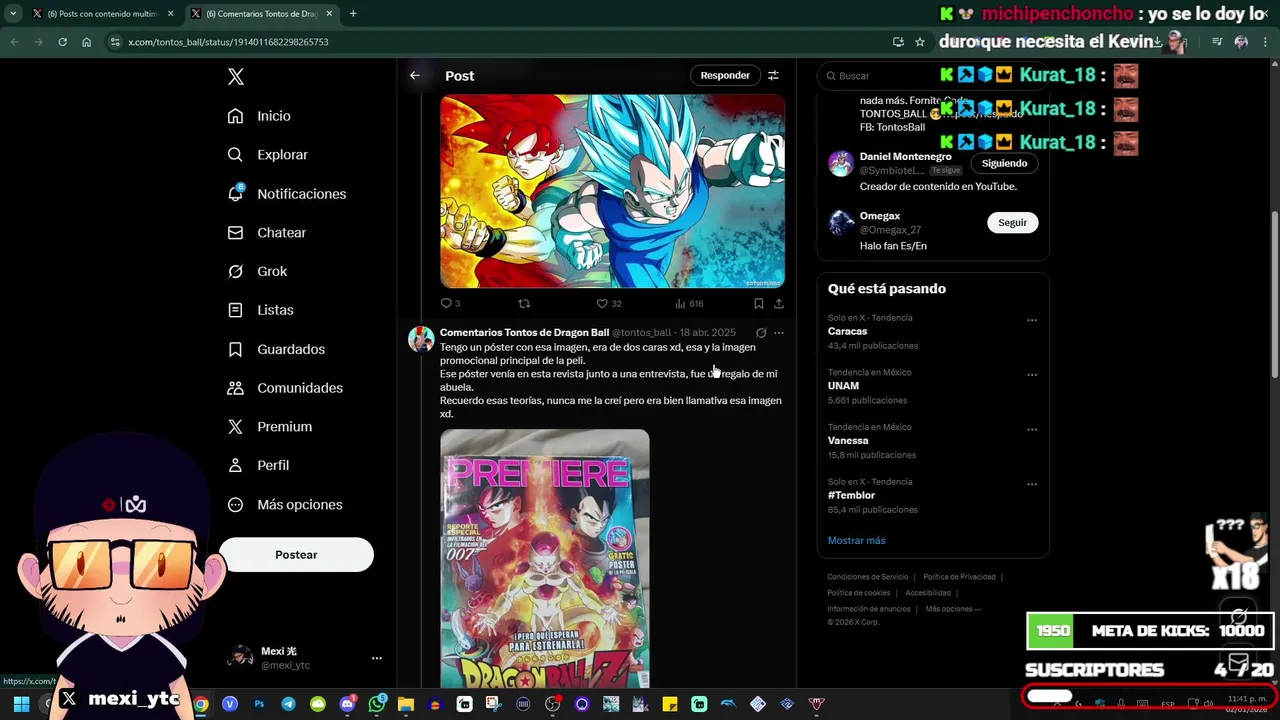Image resolution: width=1280 pixels, height=720 pixels.
Task: Click the Postear button
Action: [296, 554]
